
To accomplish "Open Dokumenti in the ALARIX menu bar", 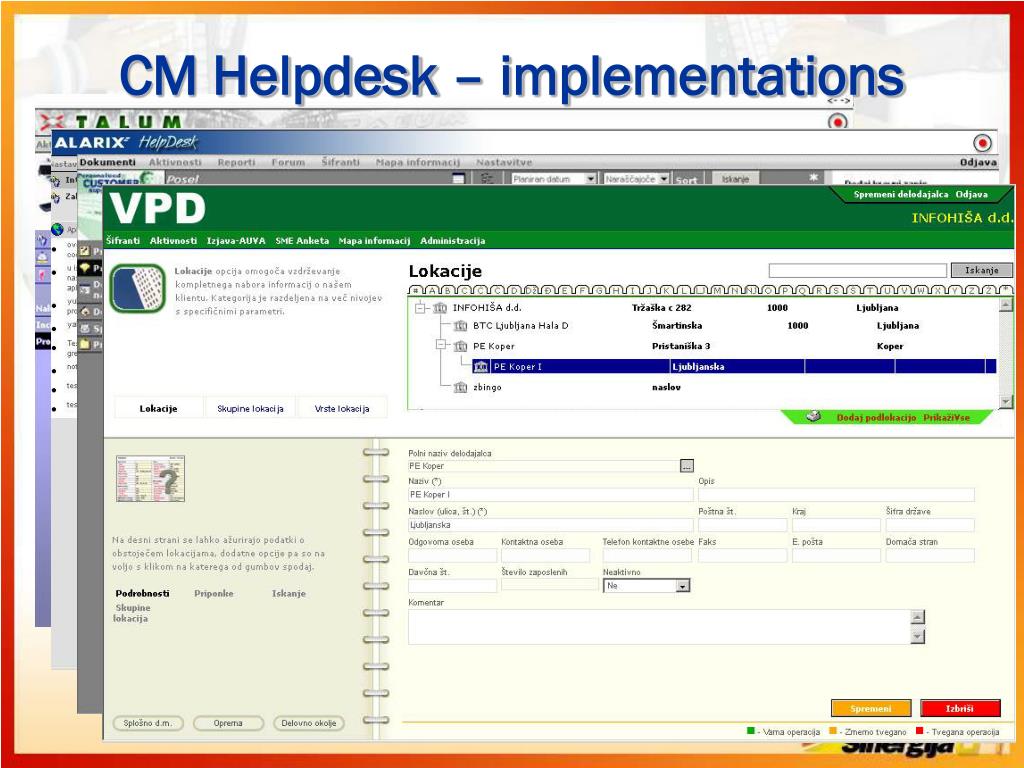I will (108, 162).
